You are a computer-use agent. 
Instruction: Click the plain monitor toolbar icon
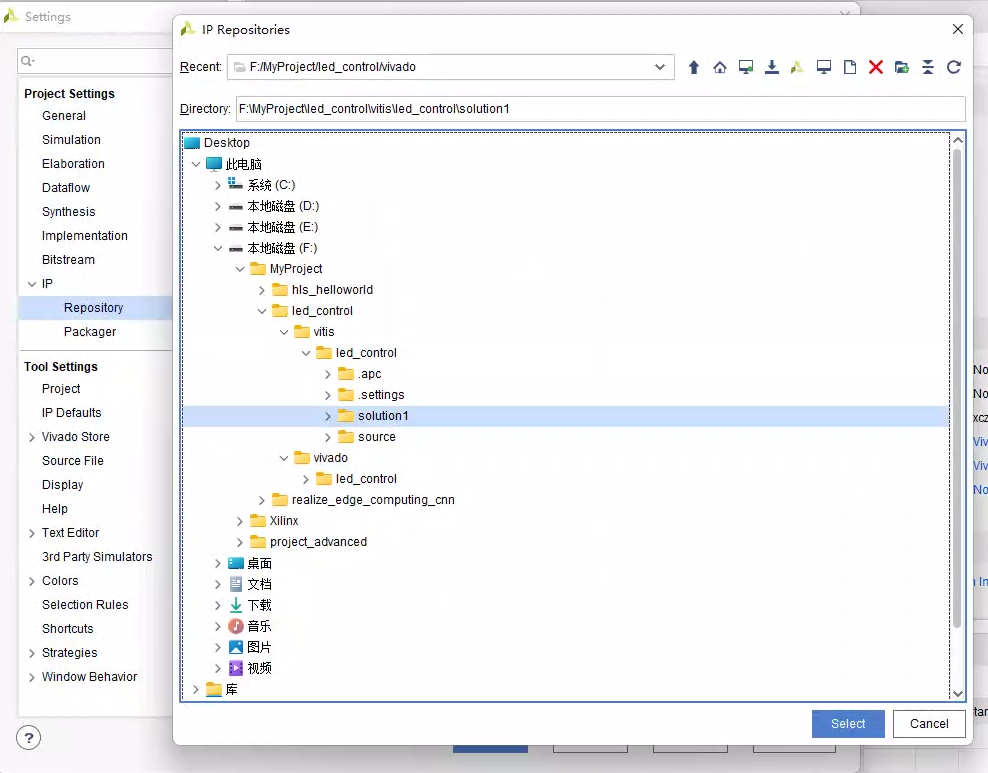point(824,67)
